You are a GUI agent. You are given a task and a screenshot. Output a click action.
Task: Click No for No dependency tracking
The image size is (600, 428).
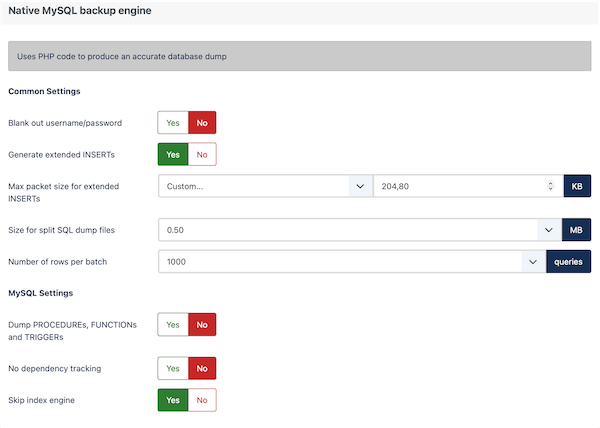click(202, 368)
